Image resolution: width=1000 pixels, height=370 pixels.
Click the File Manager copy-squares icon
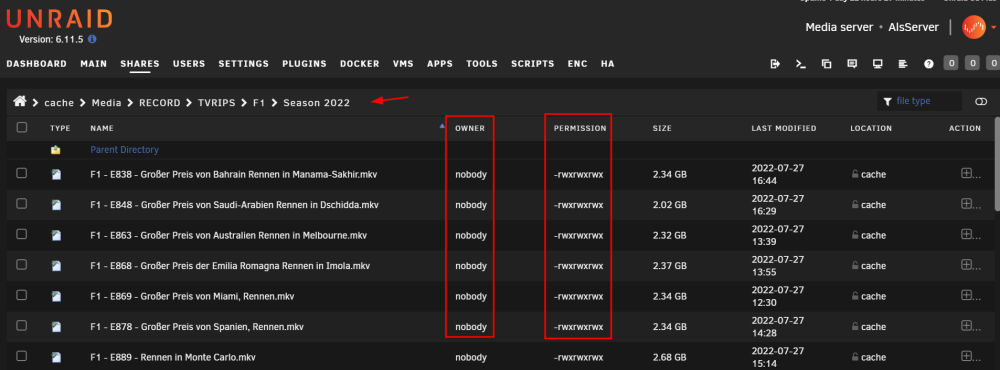point(827,64)
